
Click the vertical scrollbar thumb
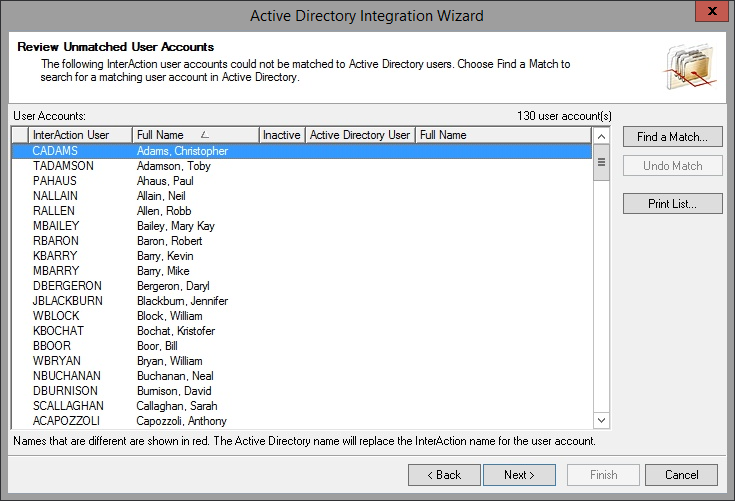tap(601, 163)
